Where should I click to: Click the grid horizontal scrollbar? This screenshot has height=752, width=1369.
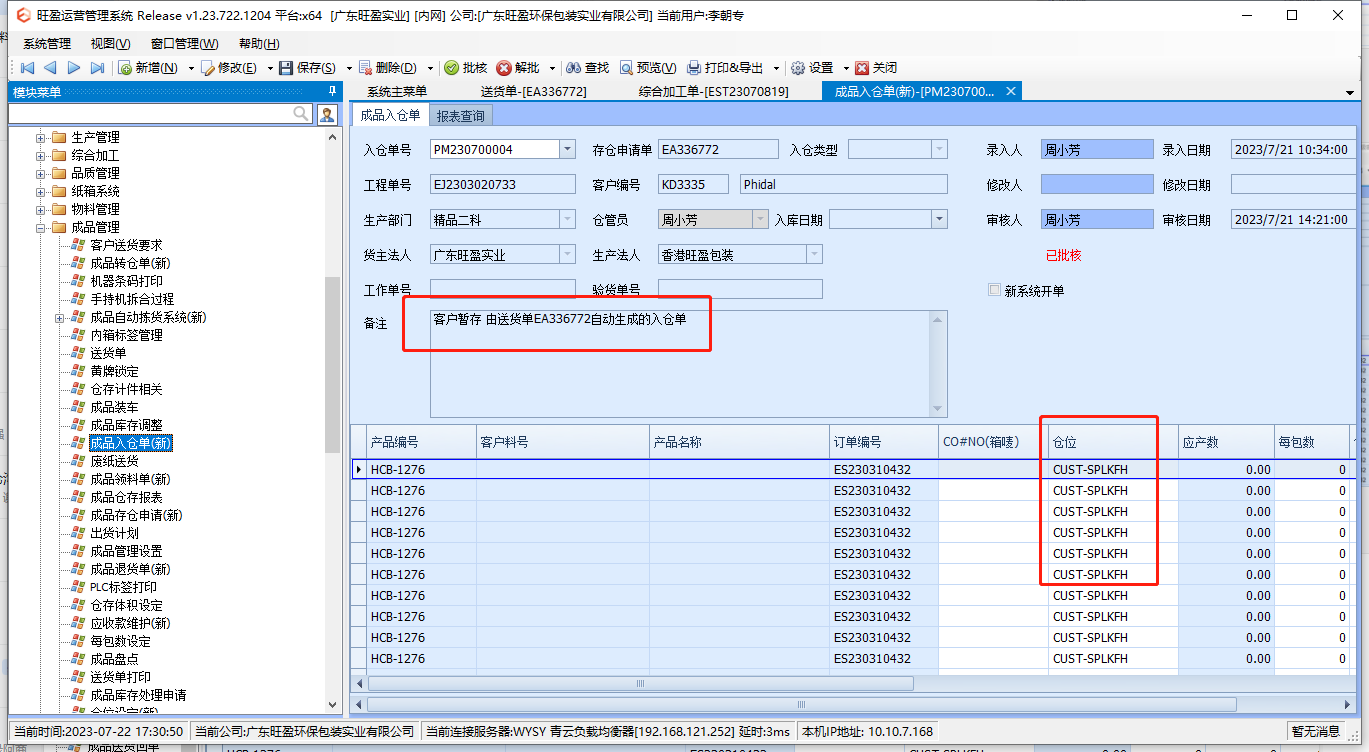point(640,684)
